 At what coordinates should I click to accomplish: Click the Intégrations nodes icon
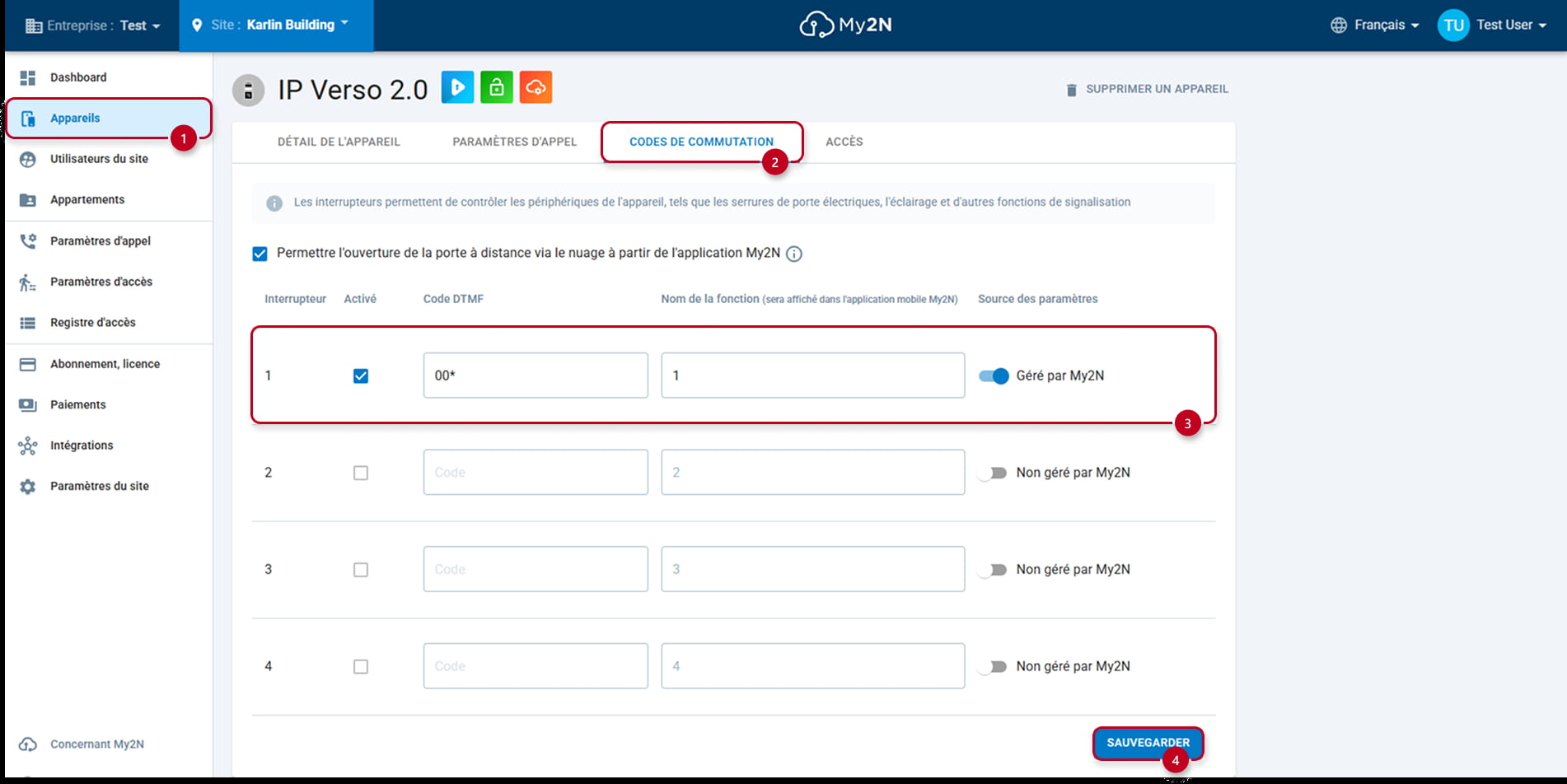pyautogui.click(x=28, y=446)
